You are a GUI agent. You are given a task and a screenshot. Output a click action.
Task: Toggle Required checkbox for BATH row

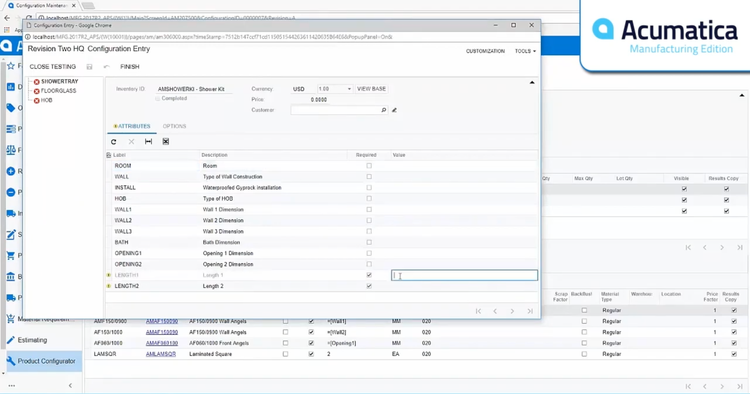(369, 242)
